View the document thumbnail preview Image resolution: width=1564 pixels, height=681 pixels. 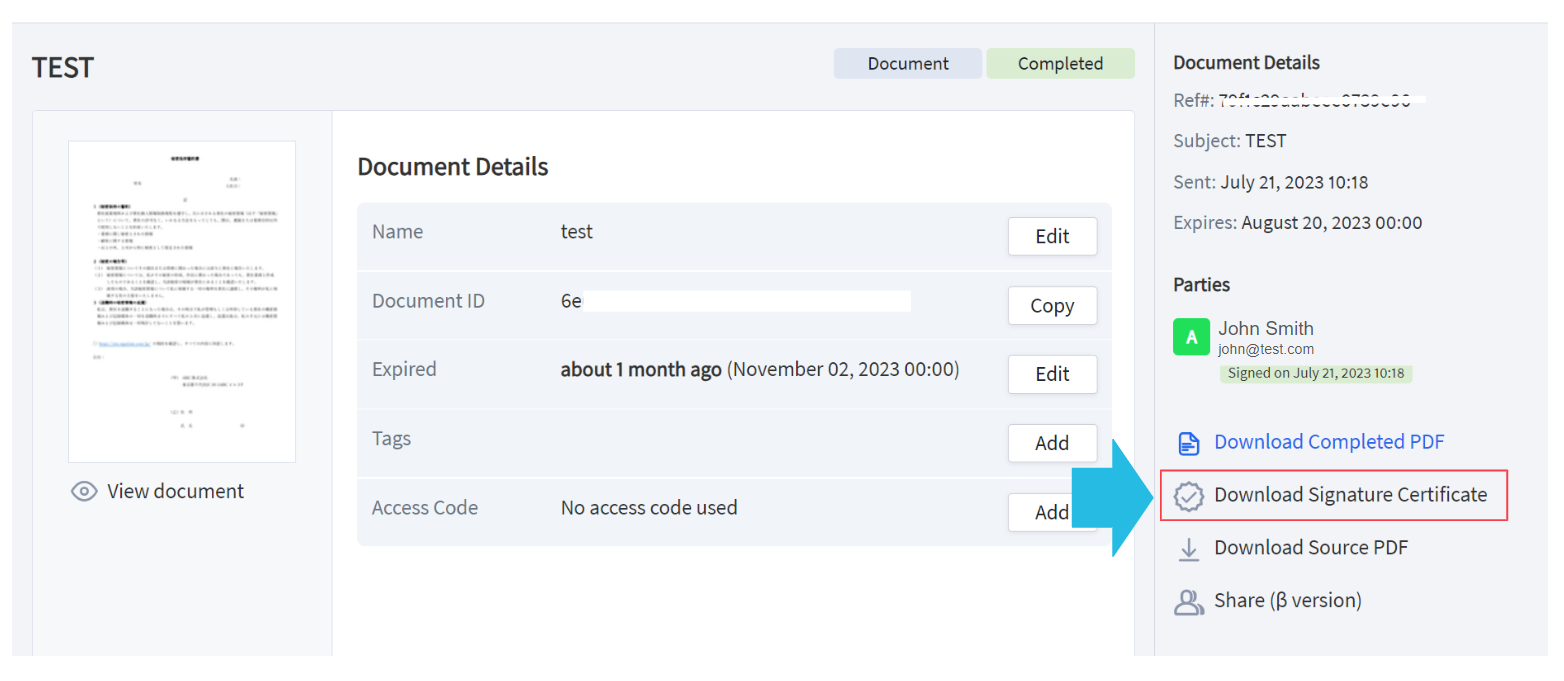point(181,300)
